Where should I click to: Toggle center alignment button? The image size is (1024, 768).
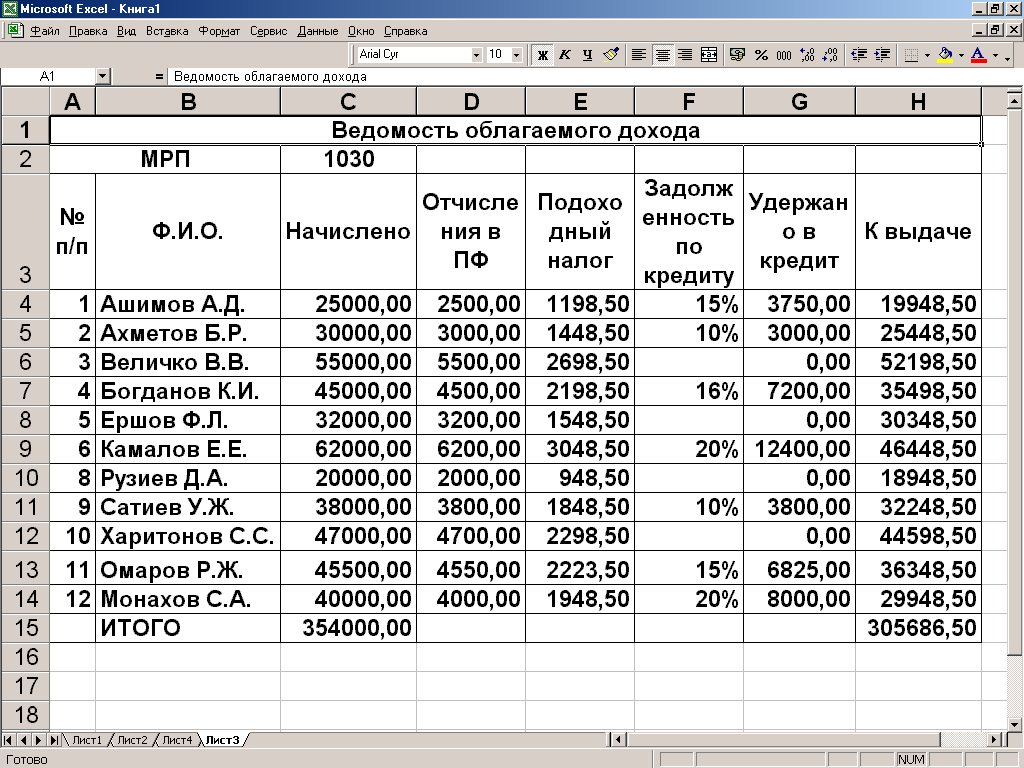(662, 55)
